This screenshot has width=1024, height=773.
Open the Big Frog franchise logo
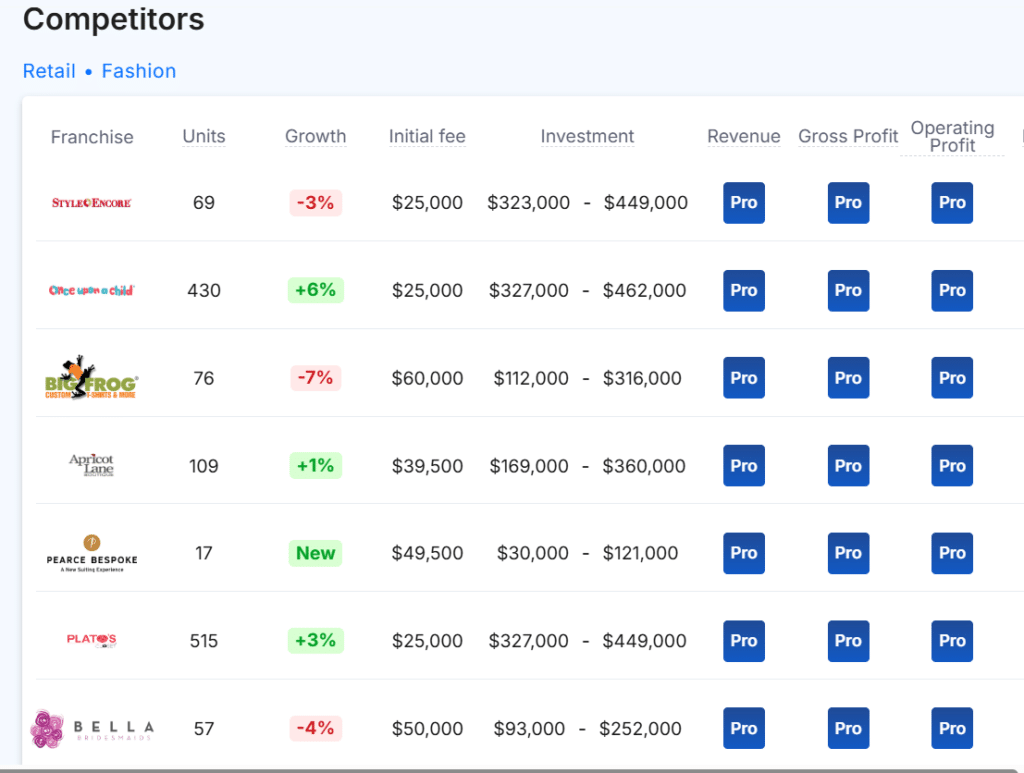point(91,378)
